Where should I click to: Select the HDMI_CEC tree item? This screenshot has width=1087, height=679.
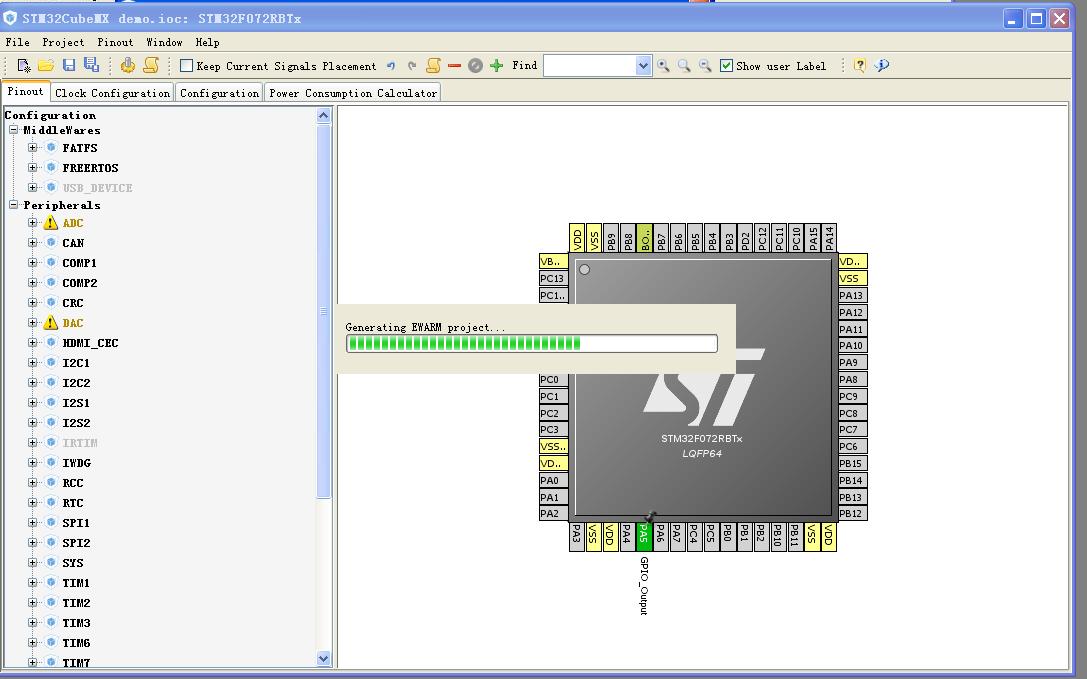[x=90, y=343]
